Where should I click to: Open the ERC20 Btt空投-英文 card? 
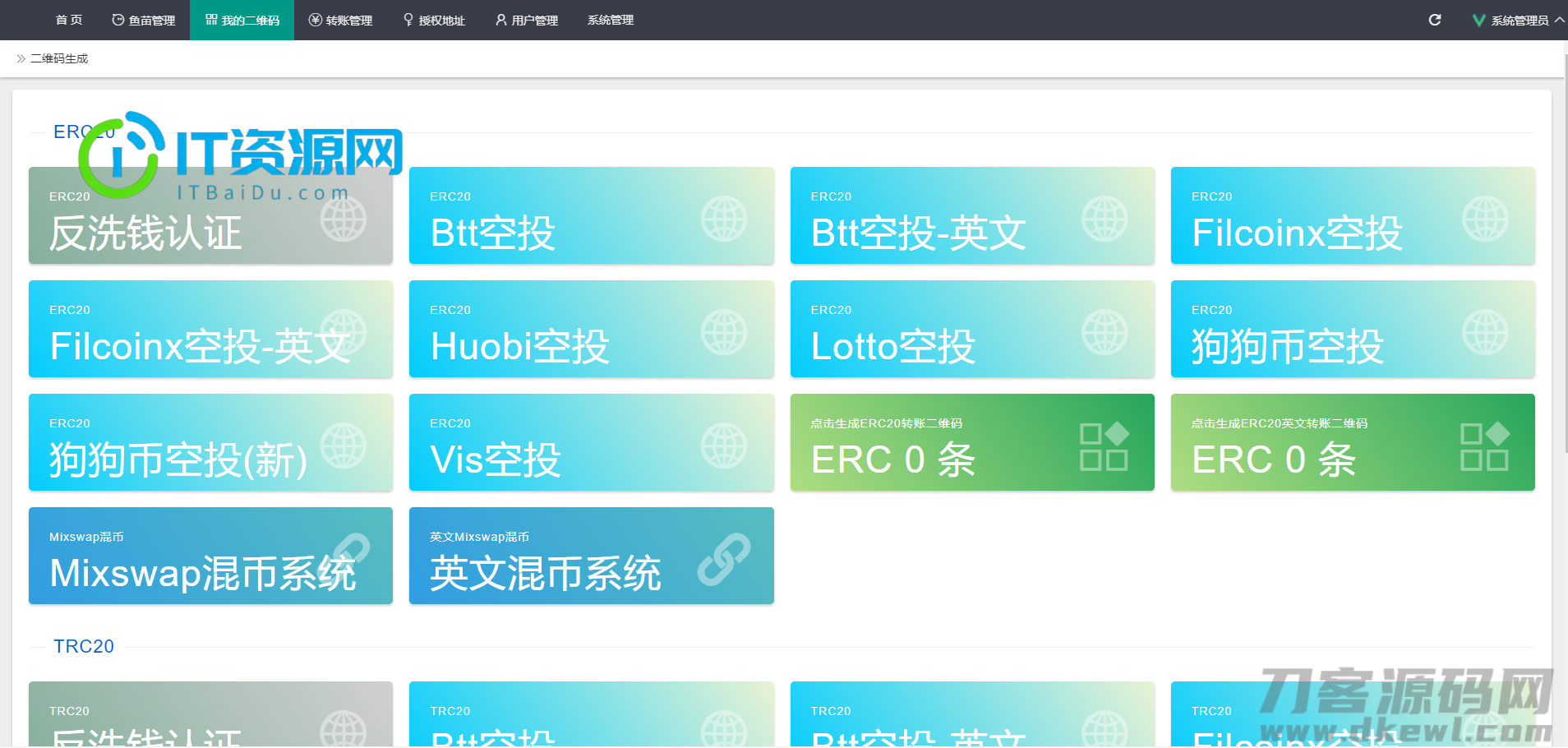click(x=972, y=215)
